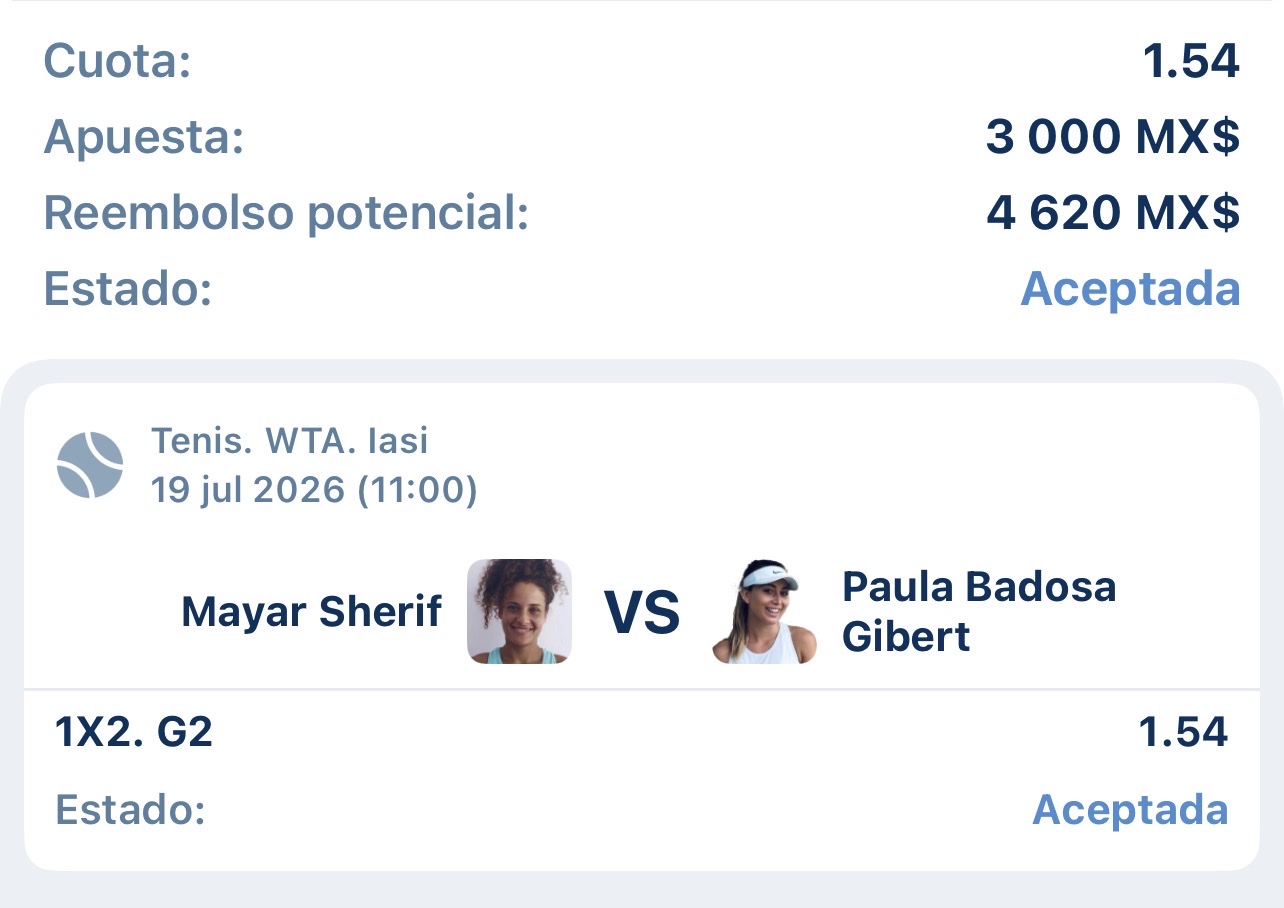Click the Estado label in the summary section
This screenshot has height=908, width=1284.
tap(128, 289)
